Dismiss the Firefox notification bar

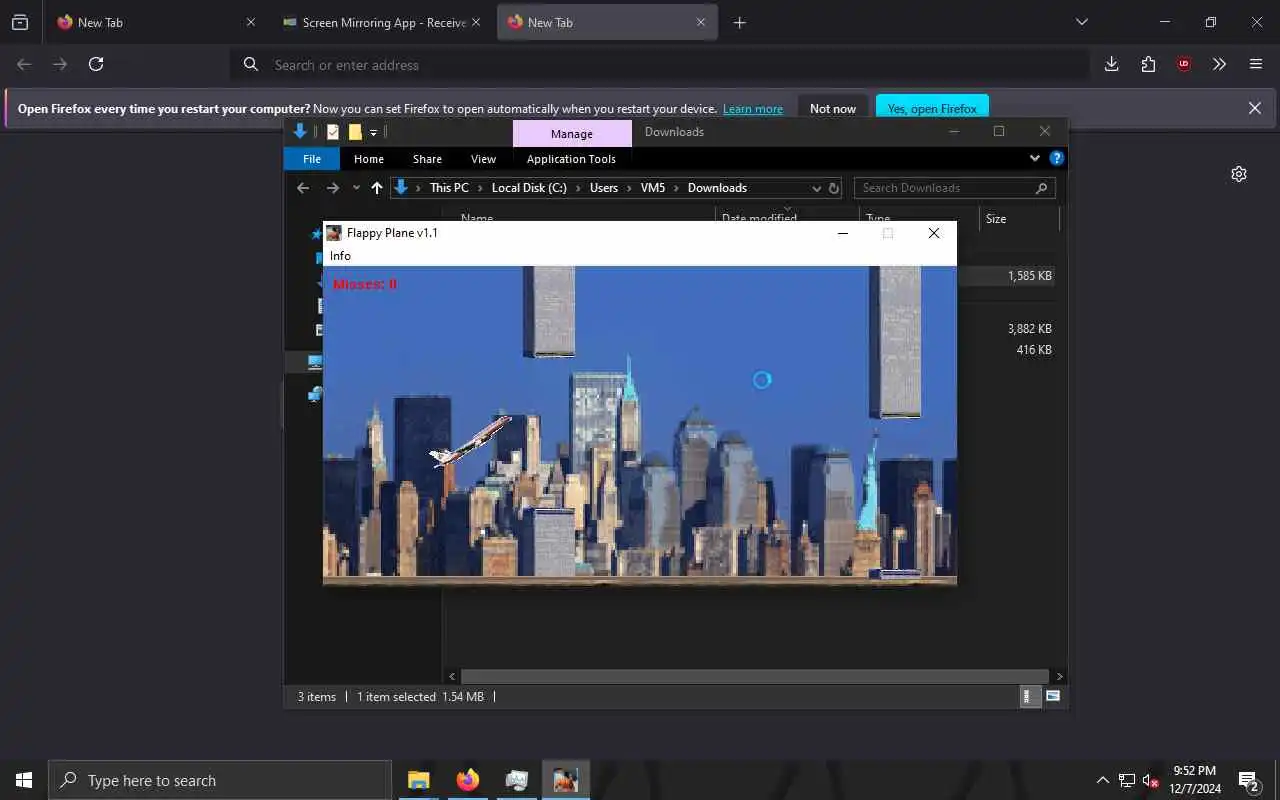[1255, 108]
